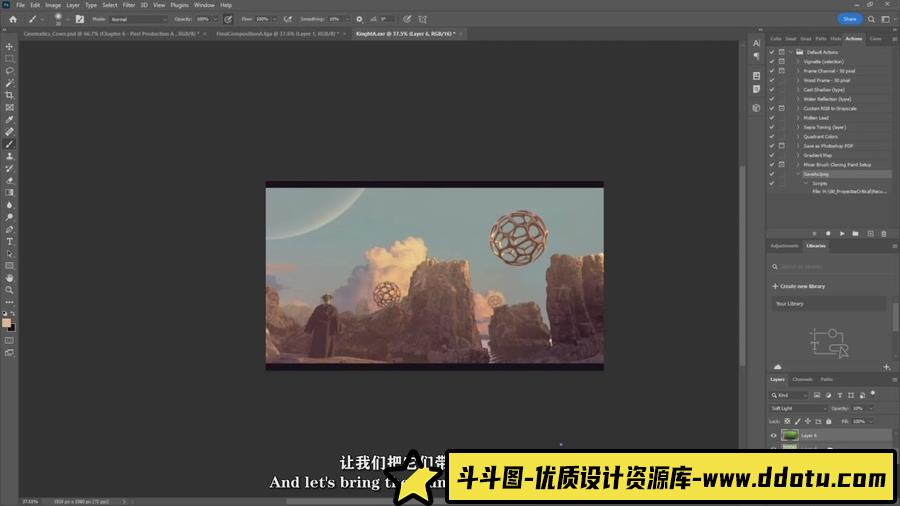The image size is (900, 506).
Task: Delete the selected action with trash icon
Action: click(884, 233)
